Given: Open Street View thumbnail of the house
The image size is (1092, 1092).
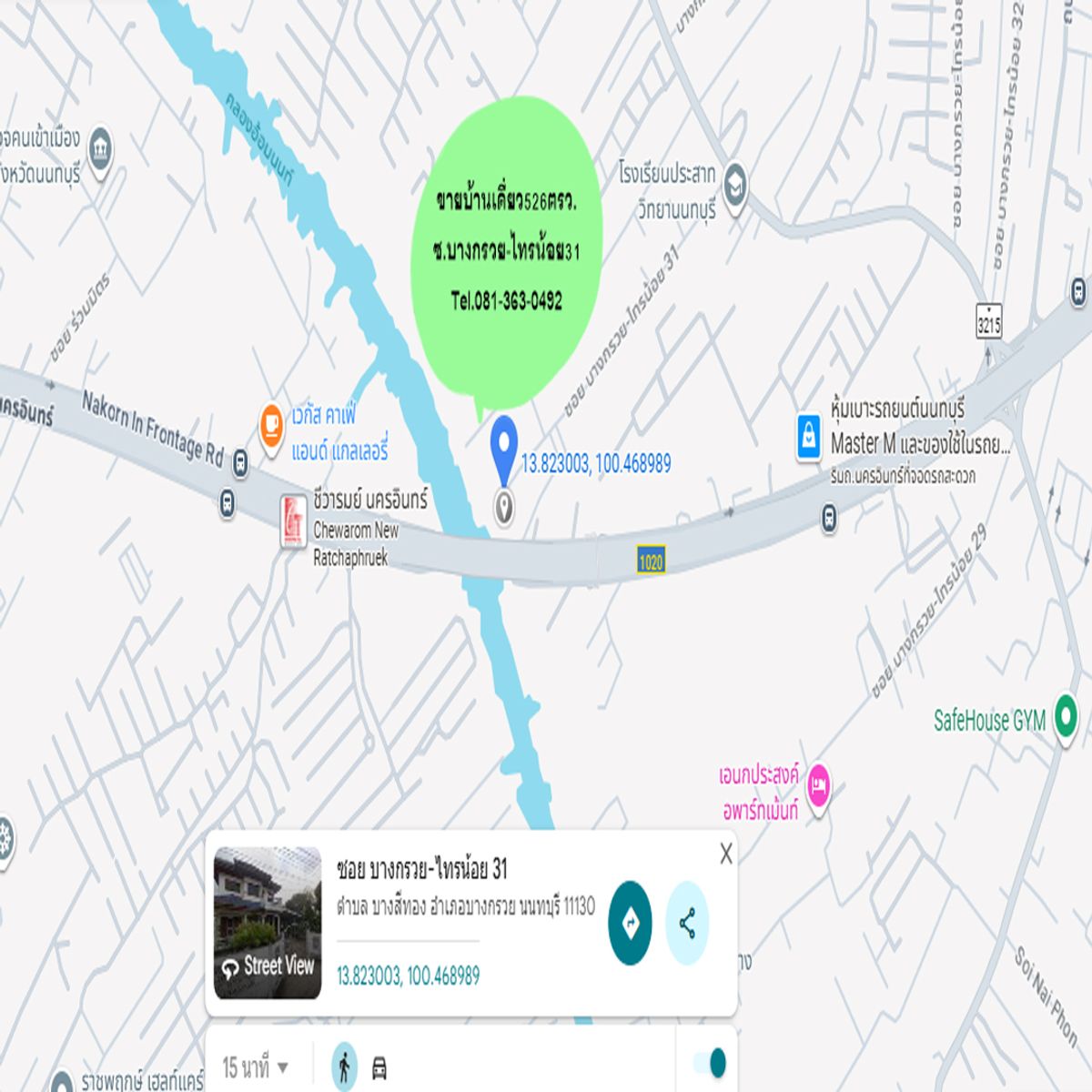Looking at the screenshot, I should tap(268, 923).
